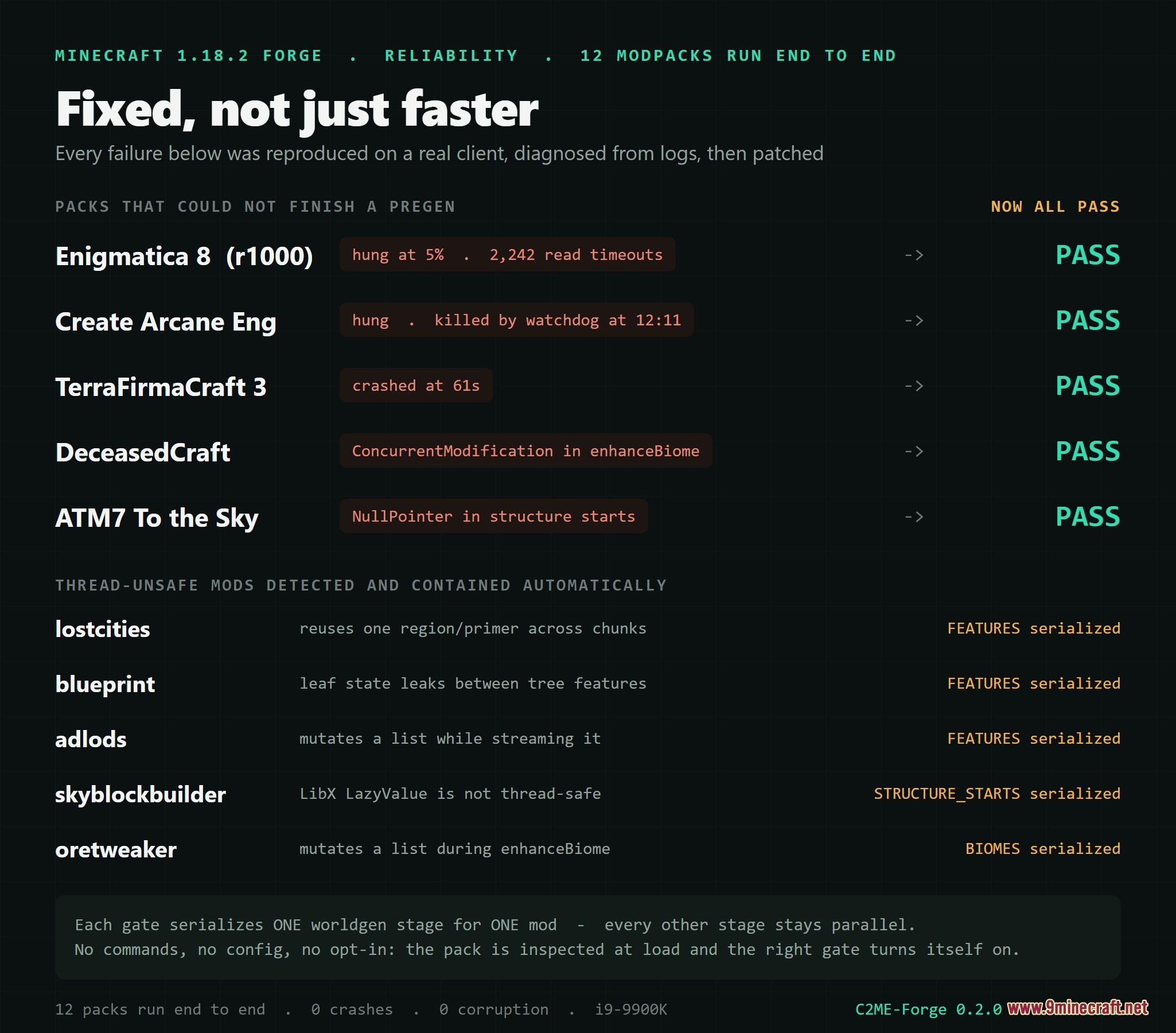Click the "BIOMES serialized" label
This screenshot has width=1176, height=1033.
1043,849
